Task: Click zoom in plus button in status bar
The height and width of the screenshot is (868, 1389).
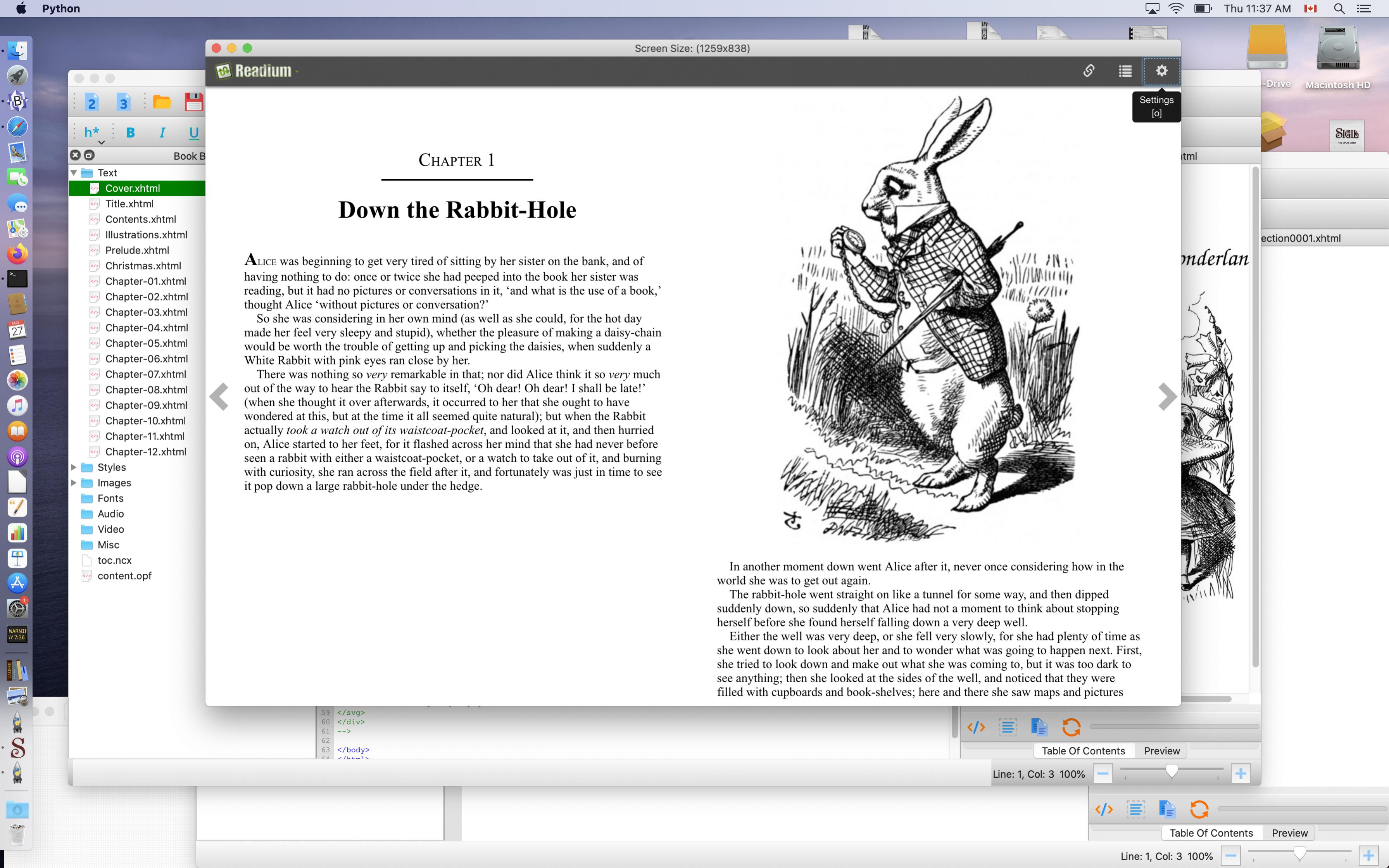Action: (x=1241, y=773)
